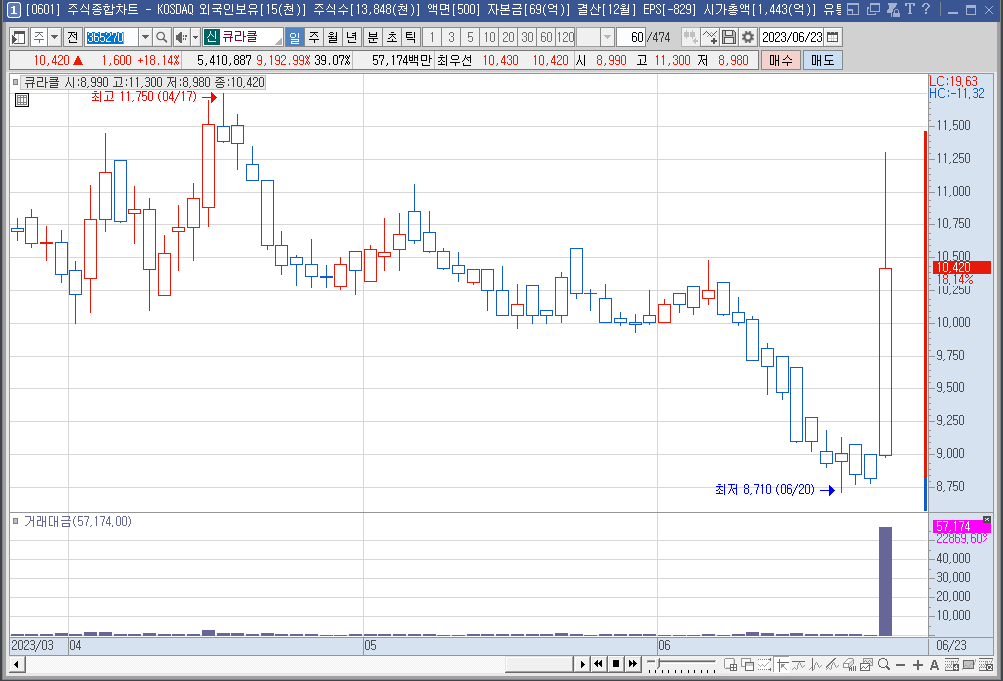1003x681 pixels.
Task: Click the current price tag 10,420
Action: (x=961, y=267)
